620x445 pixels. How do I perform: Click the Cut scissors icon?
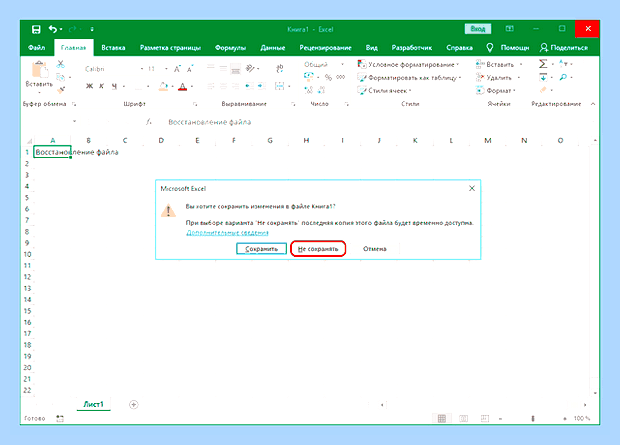click(60, 64)
